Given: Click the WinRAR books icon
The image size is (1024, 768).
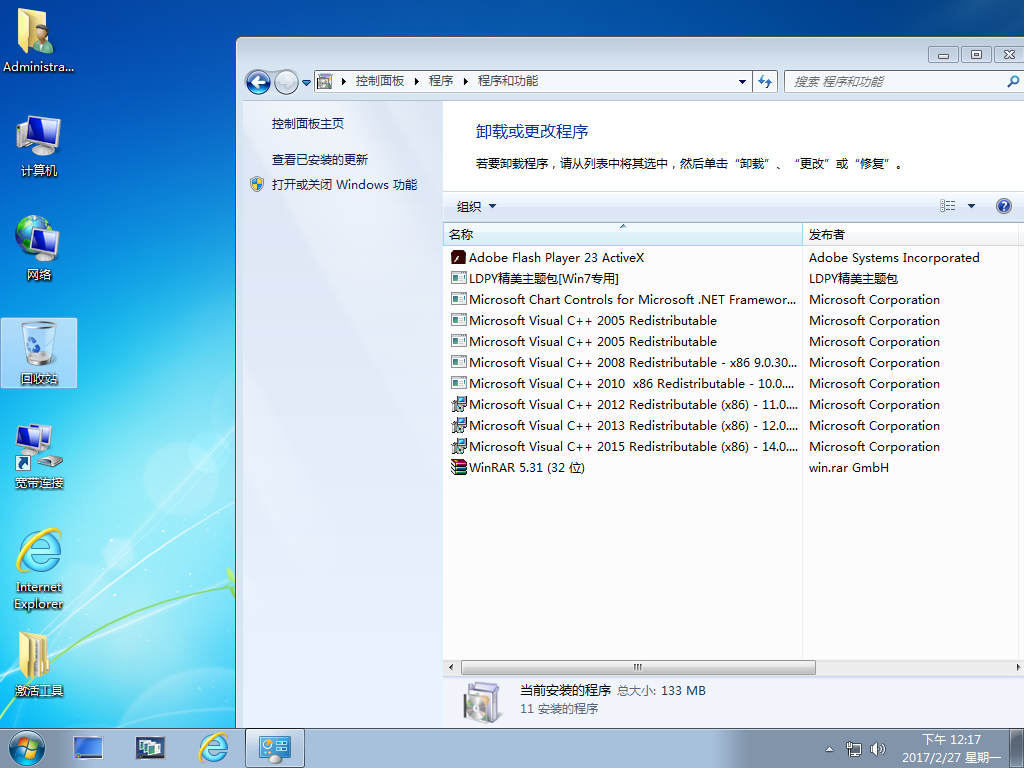Looking at the screenshot, I should click(458, 467).
